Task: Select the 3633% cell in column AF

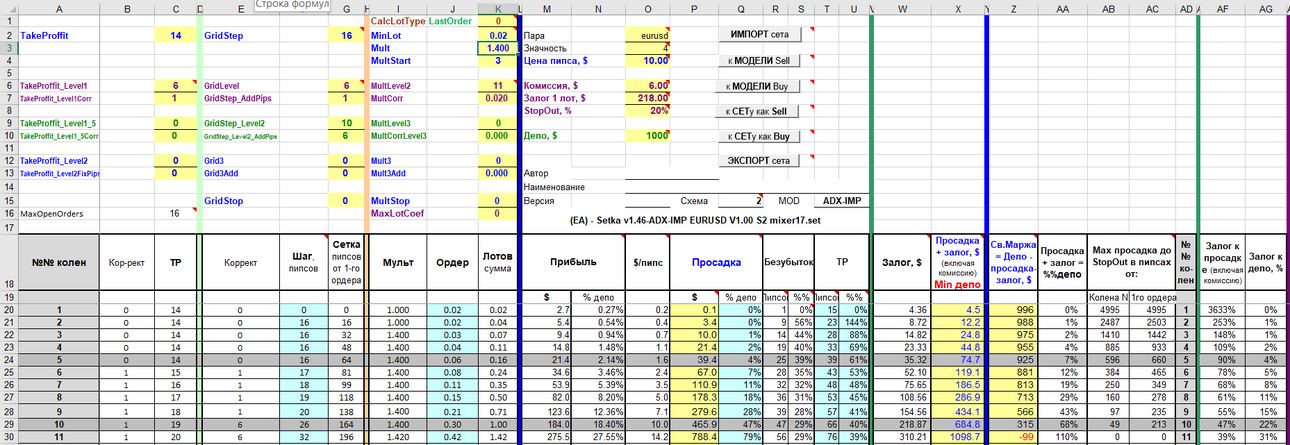Action: click(x=1222, y=310)
